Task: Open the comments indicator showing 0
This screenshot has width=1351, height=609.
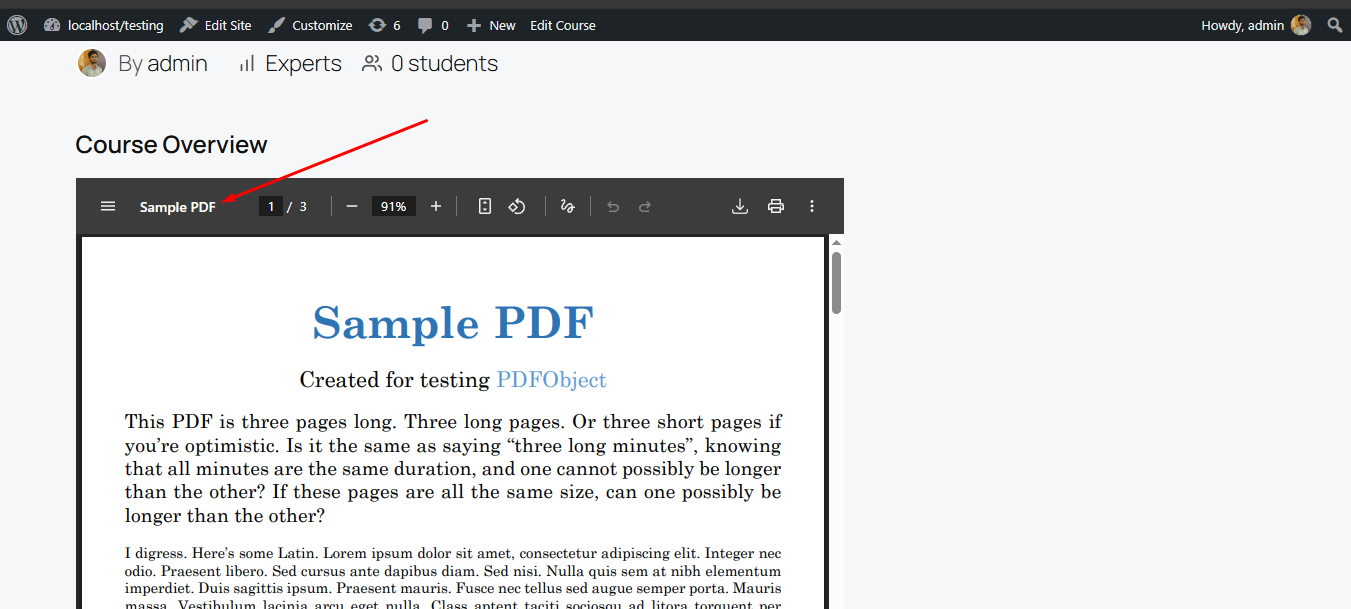Action: (433, 25)
